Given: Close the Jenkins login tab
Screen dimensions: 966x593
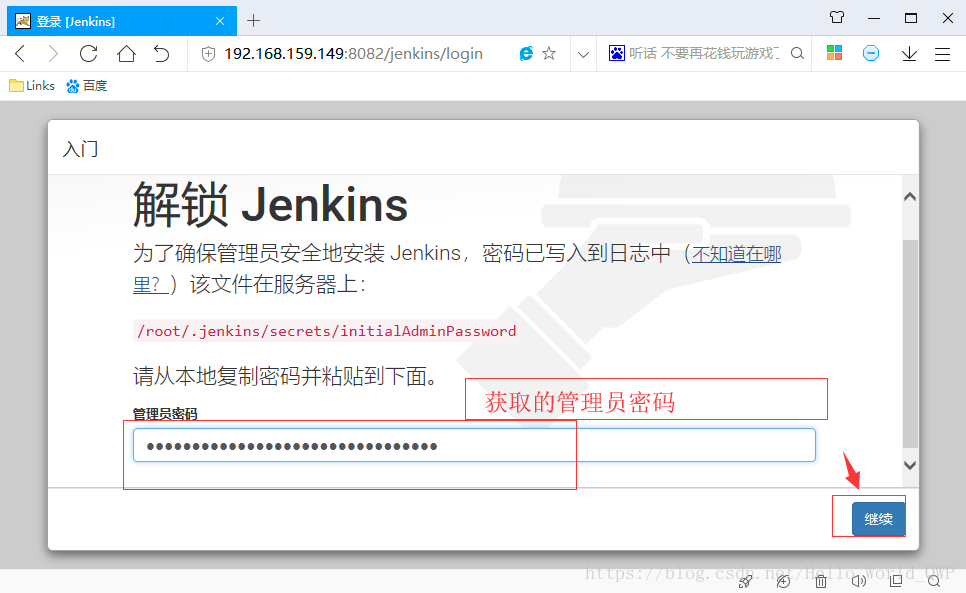Looking at the screenshot, I should [220, 21].
